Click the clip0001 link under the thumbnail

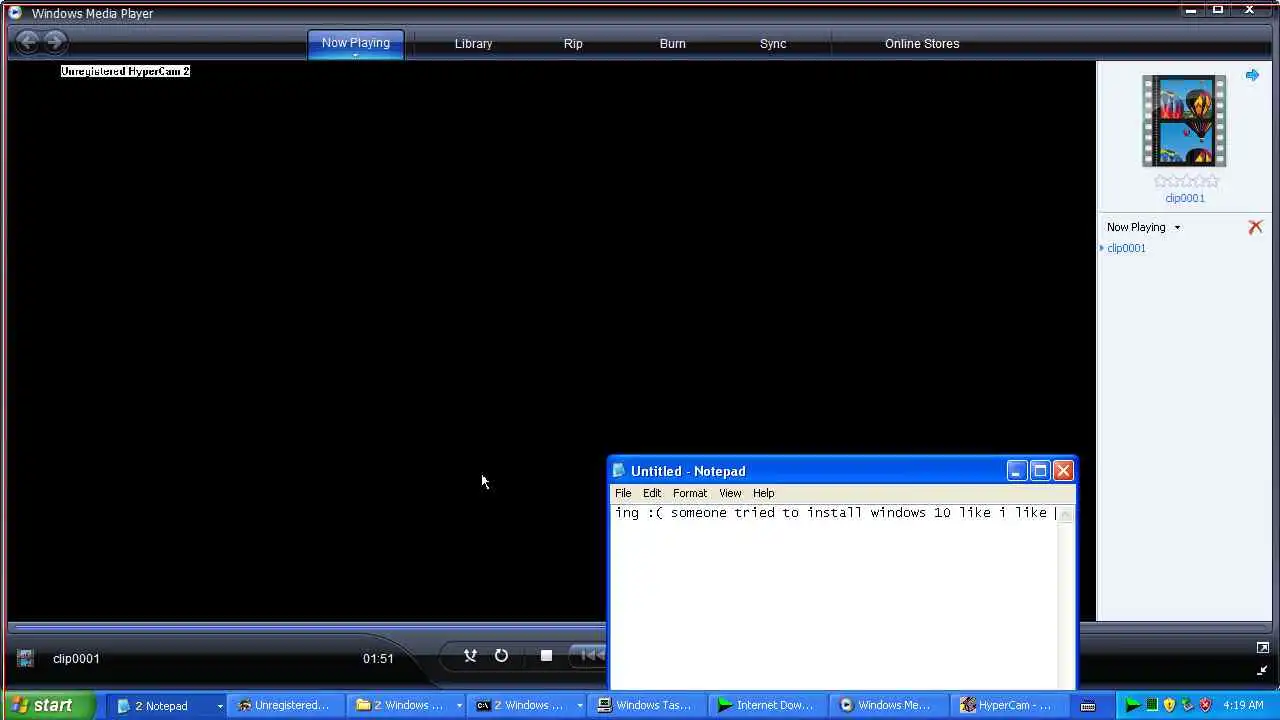coord(1185,198)
